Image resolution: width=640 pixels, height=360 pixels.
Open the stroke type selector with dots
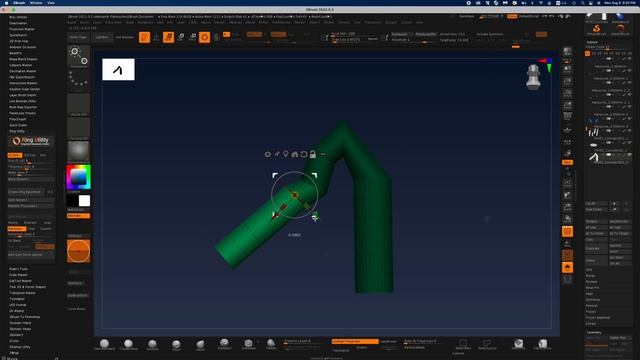click(x=78, y=80)
